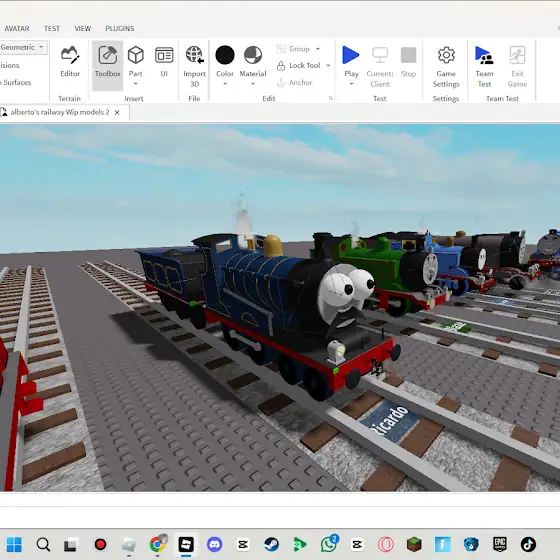Switch to the VIEW ribbon tab
560x560 pixels.
pos(82,29)
